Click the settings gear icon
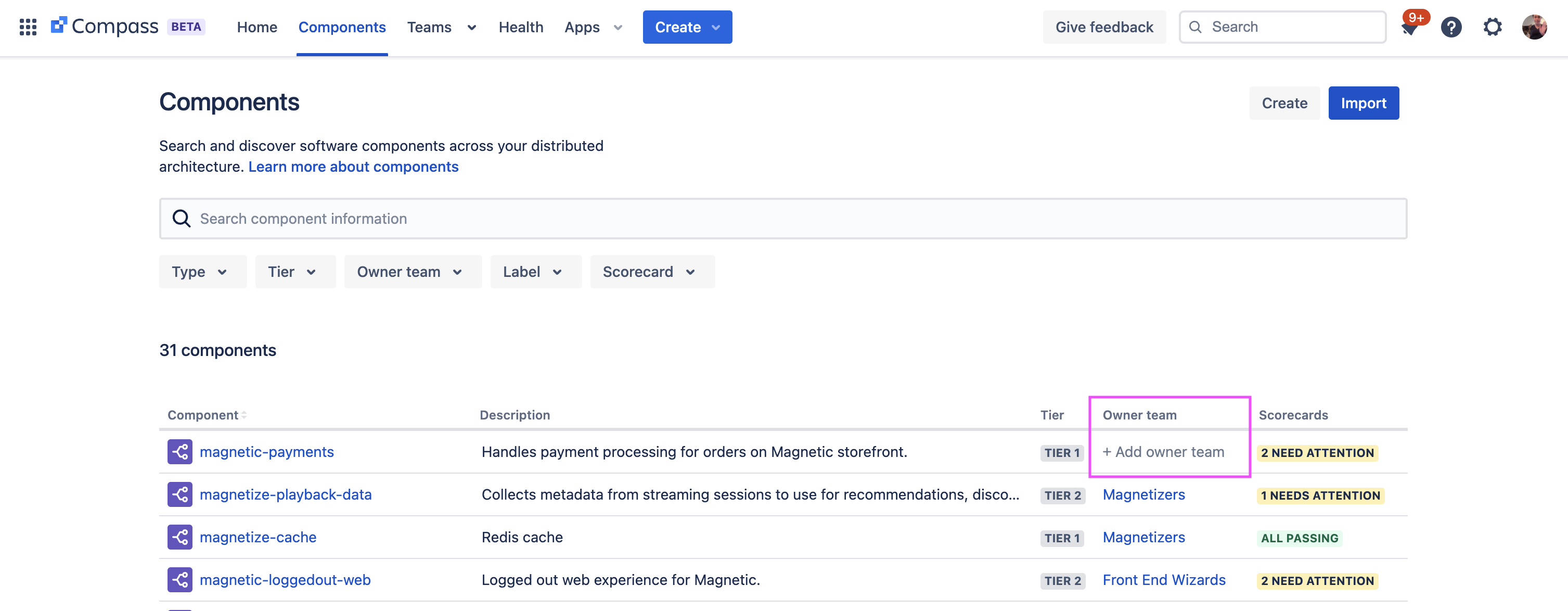Image resolution: width=1568 pixels, height=611 pixels. [x=1492, y=27]
